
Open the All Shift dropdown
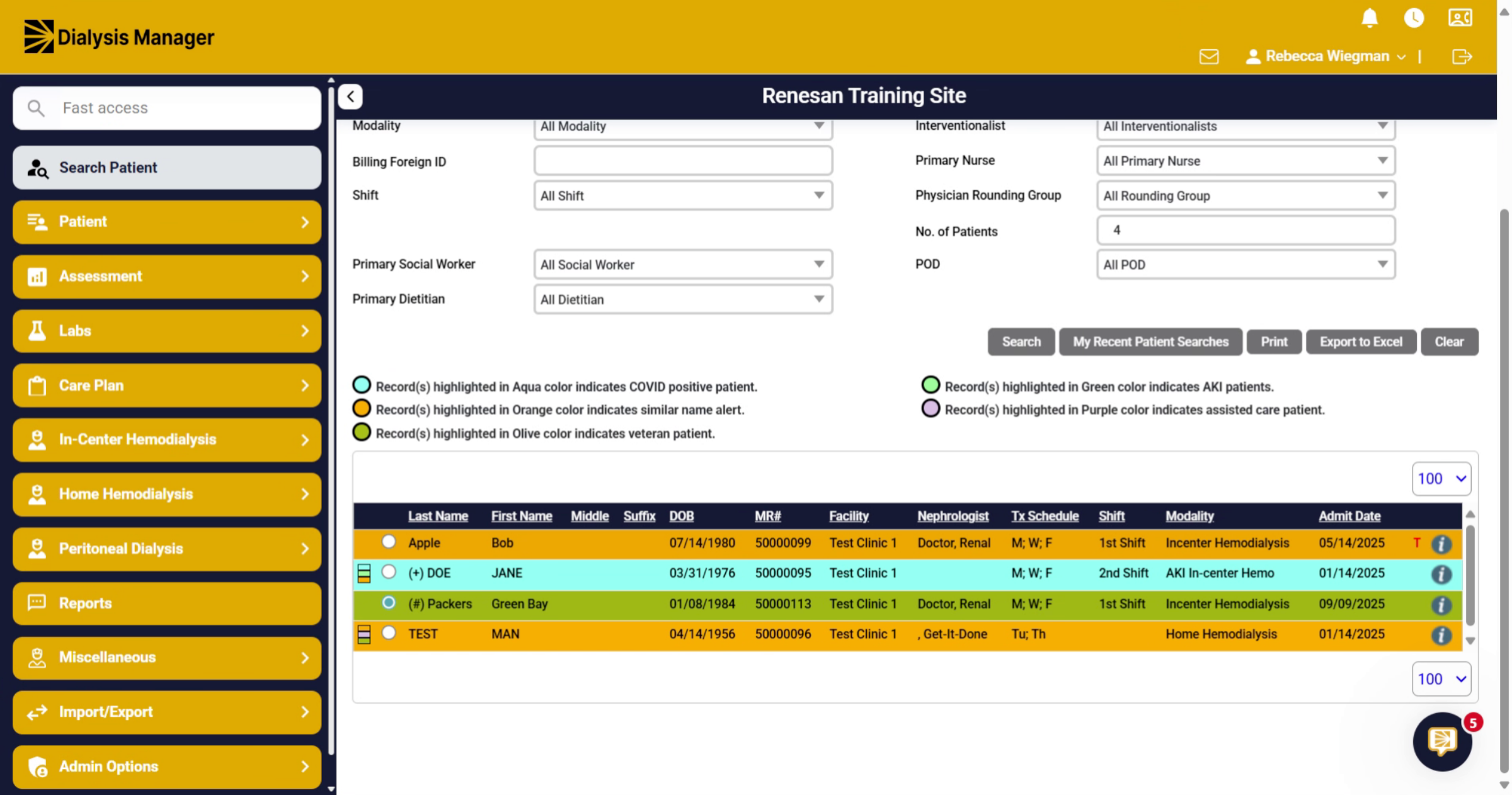click(683, 196)
